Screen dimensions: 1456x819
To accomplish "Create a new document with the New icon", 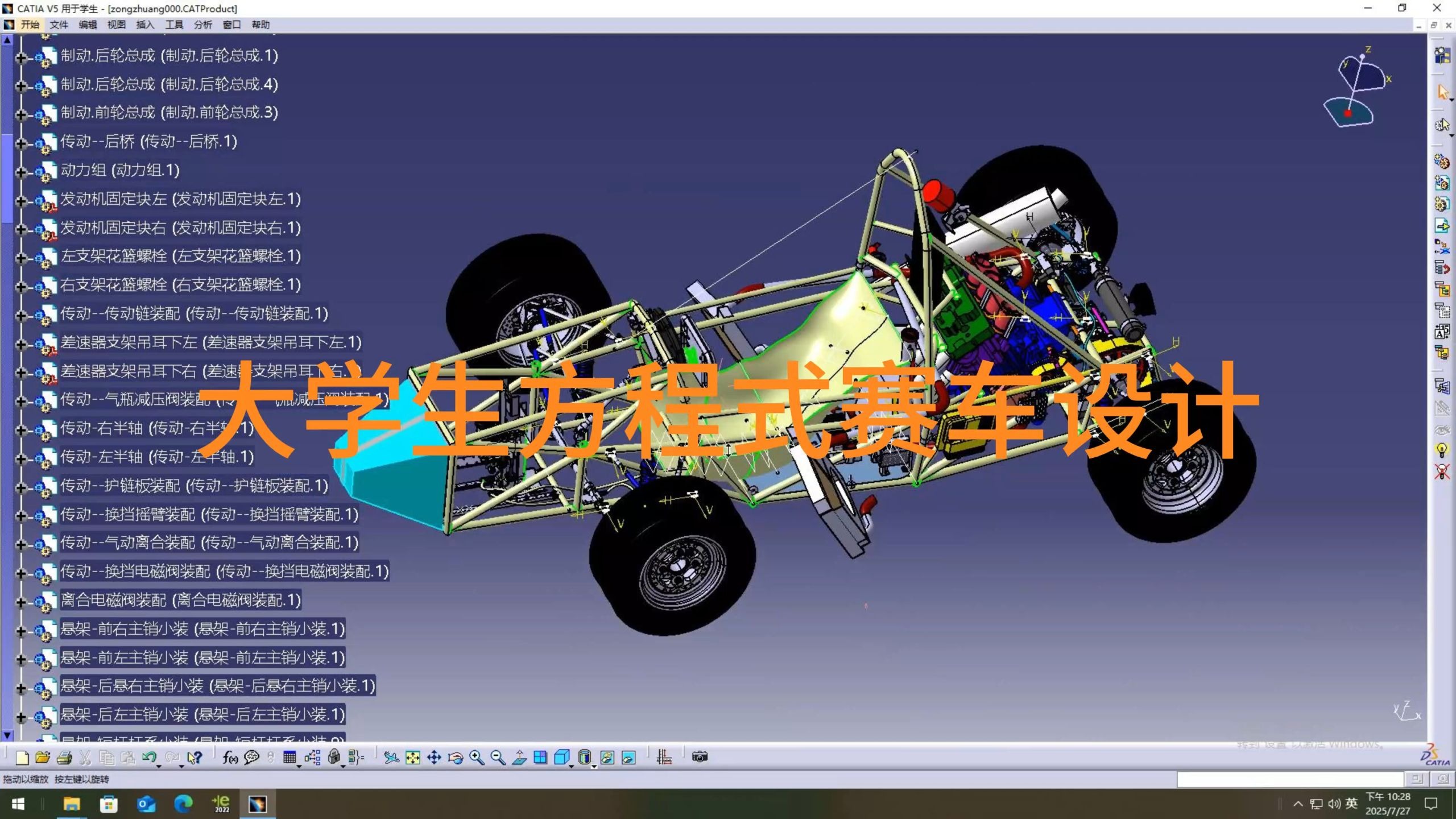I will click(x=22, y=758).
